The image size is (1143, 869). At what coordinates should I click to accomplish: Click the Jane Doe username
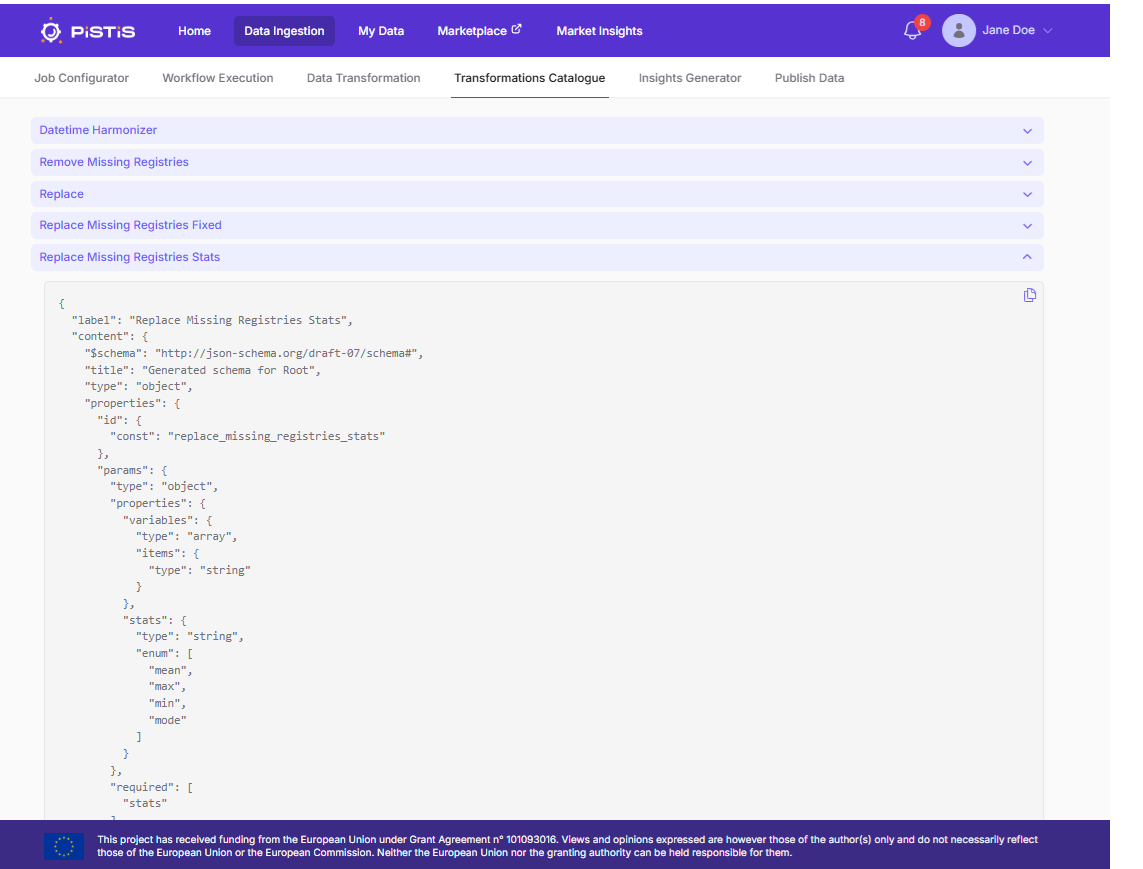[1008, 30]
